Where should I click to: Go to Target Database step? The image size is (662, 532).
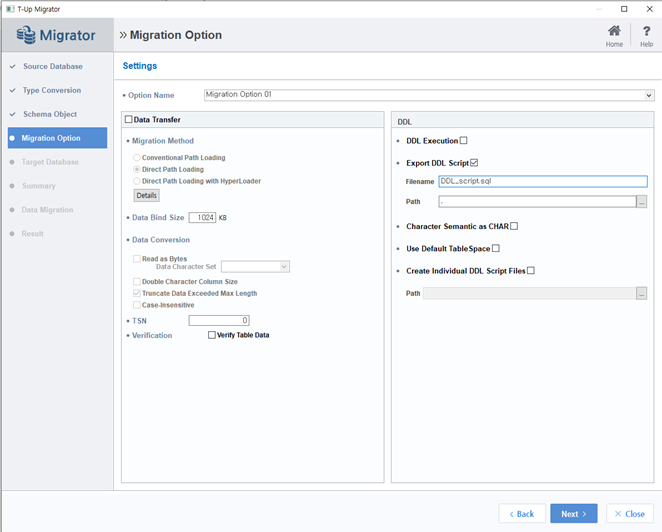[x=50, y=162]
